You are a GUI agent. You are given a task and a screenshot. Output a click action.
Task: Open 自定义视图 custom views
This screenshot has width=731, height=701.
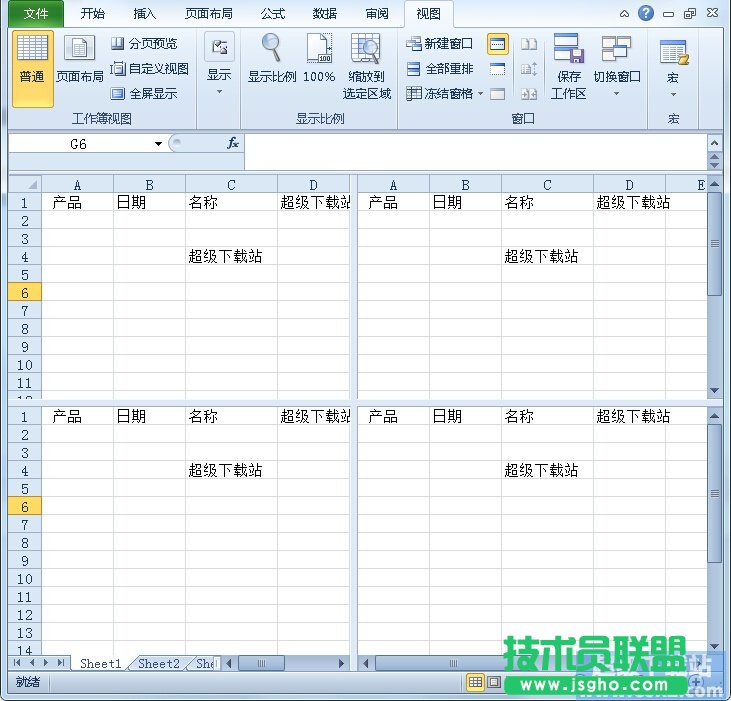149,69
